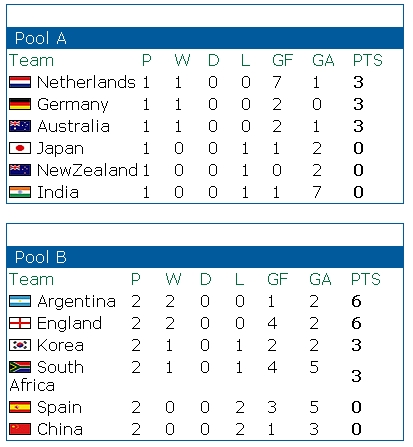The height and width of the screenshot is (447, 413).
Task: Click the Pool B header bar
Action: [x=205, y=257]
